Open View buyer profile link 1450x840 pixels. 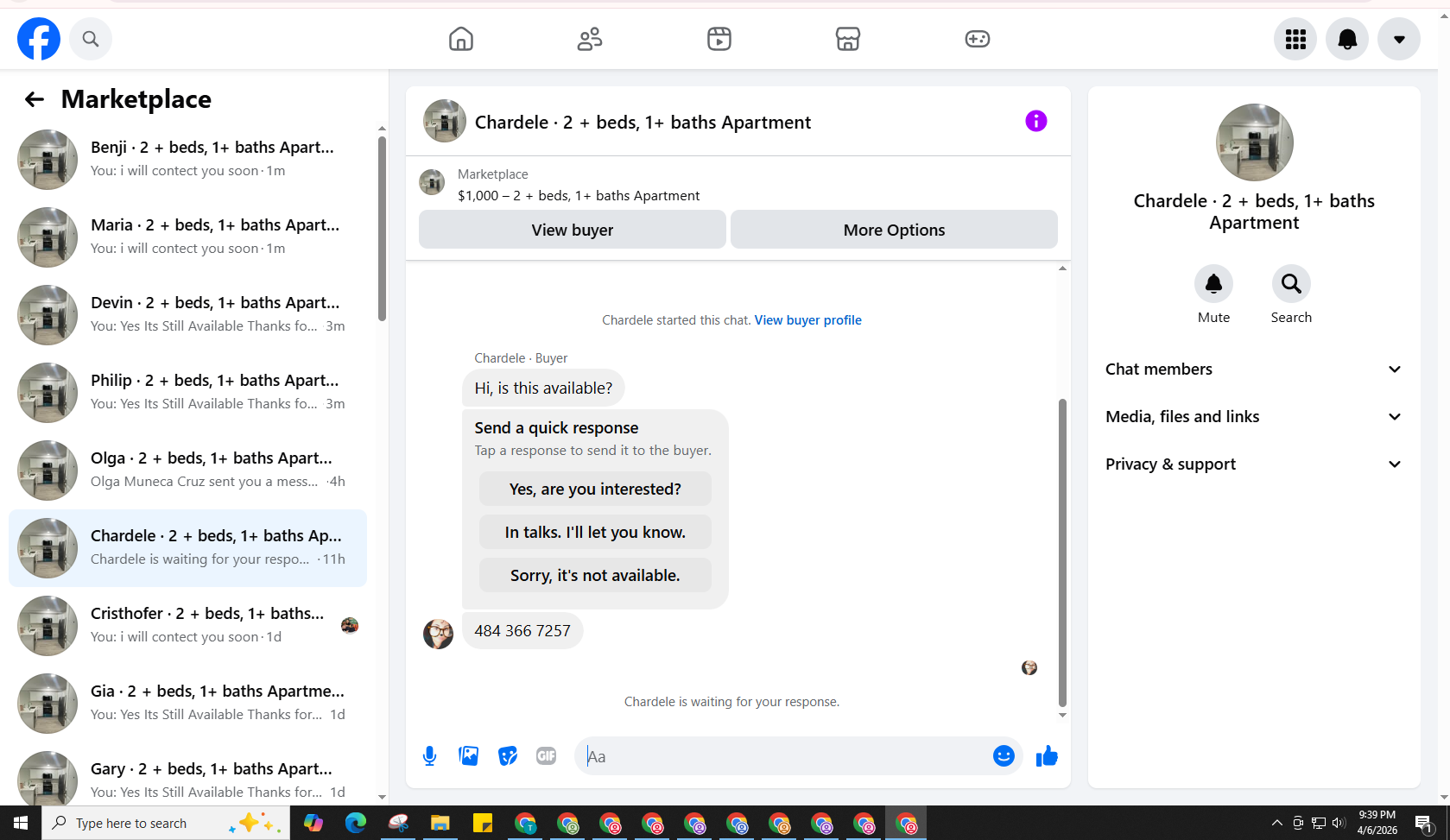808,320
